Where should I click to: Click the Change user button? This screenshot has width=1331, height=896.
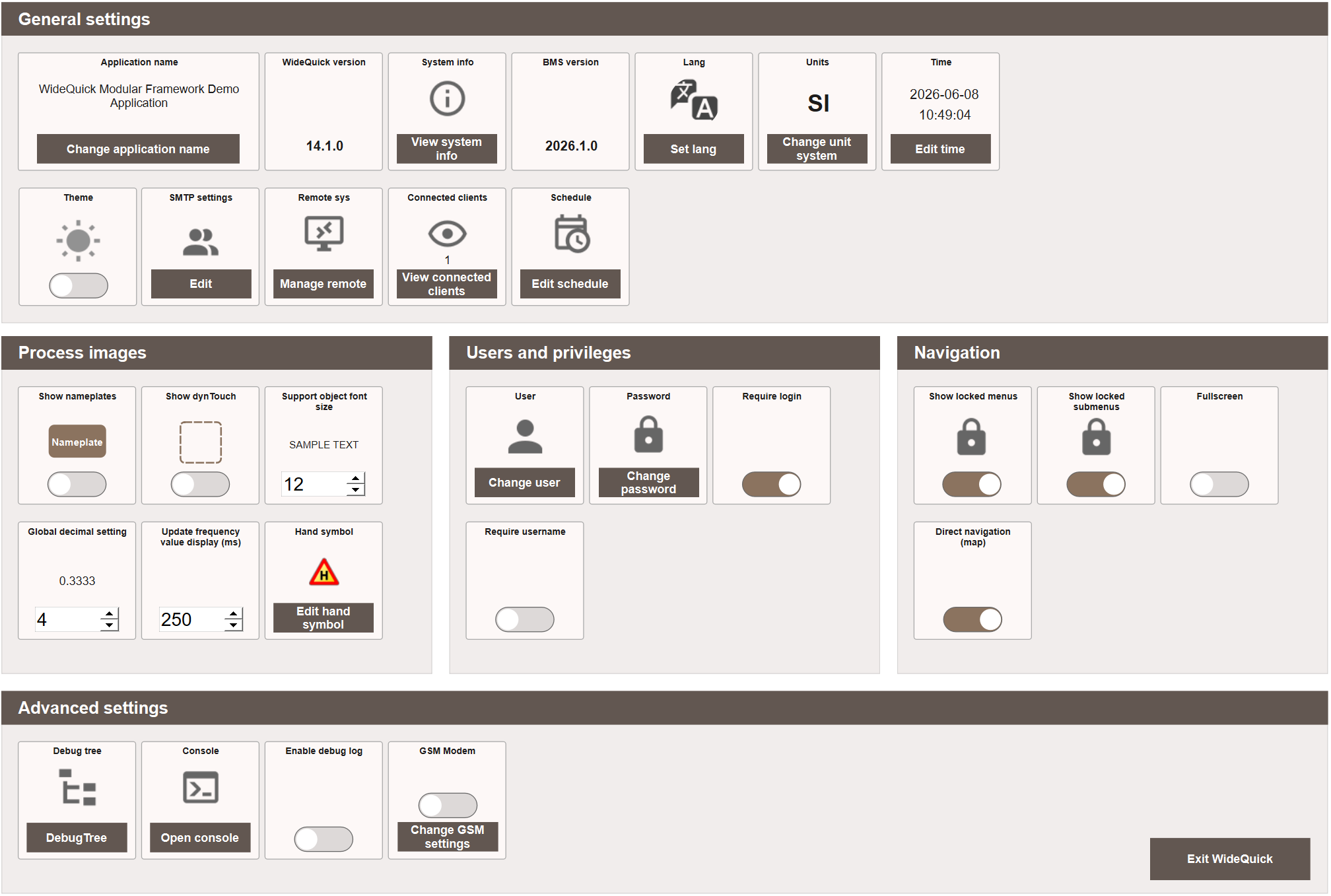[524, 482]
